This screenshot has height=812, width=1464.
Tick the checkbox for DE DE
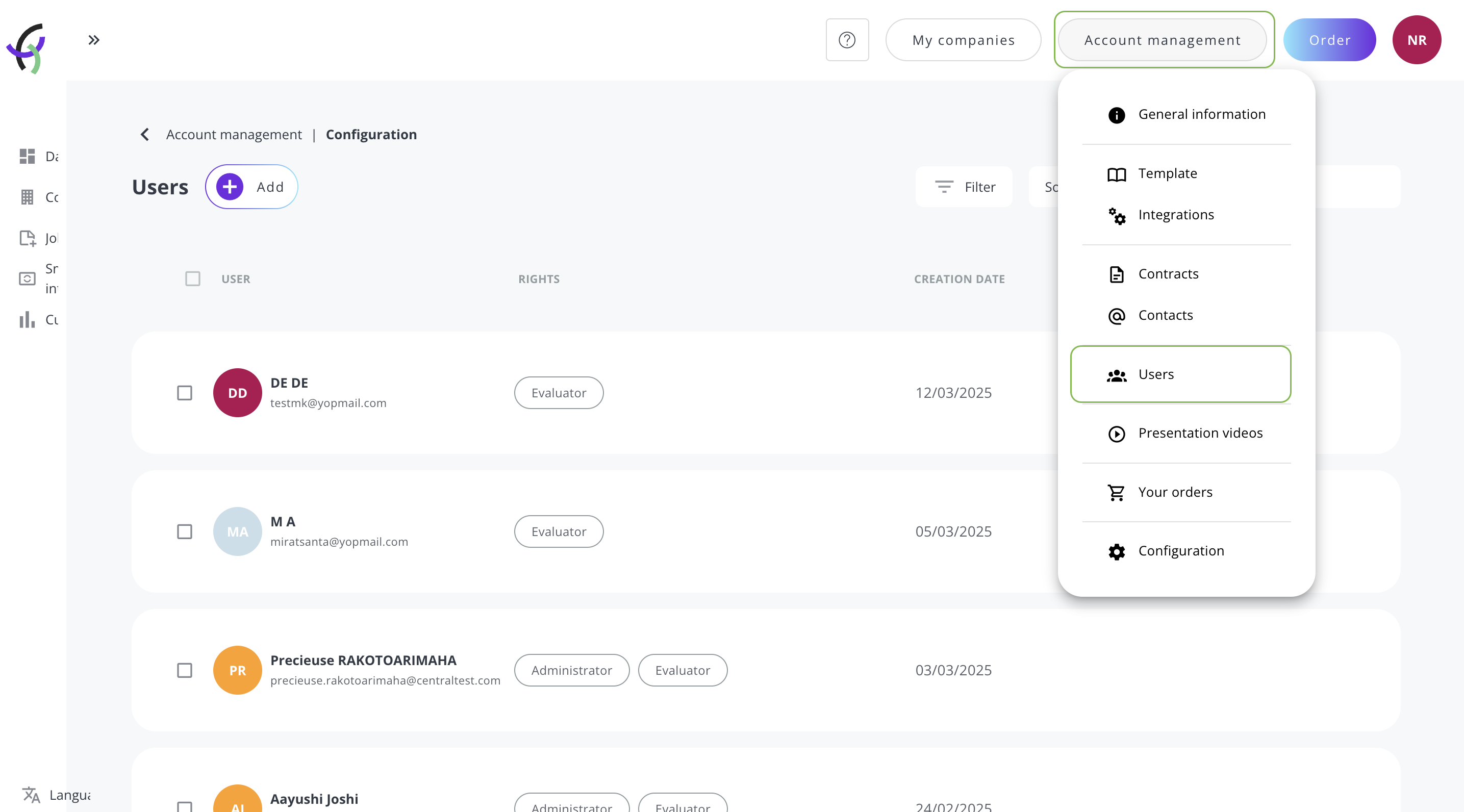pos(185,393)
